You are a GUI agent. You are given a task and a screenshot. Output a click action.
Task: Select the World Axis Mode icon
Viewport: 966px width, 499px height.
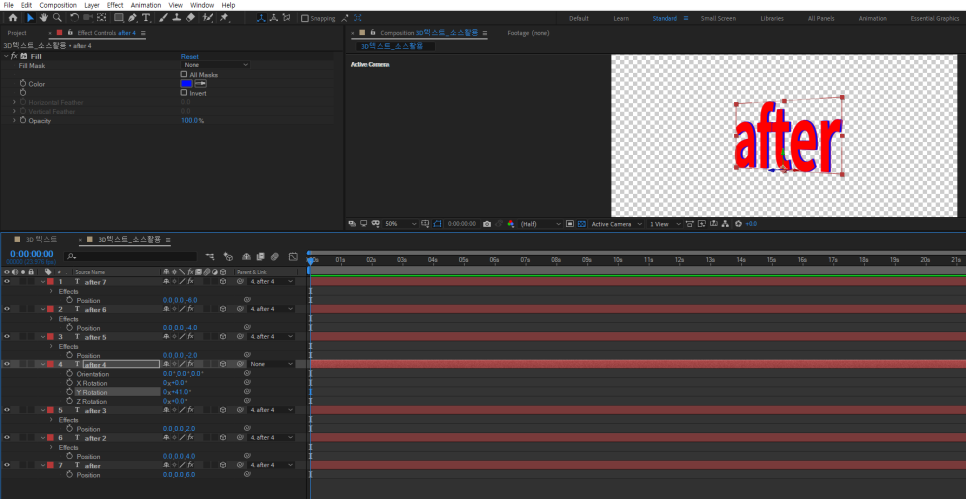(x=274, y=18)
